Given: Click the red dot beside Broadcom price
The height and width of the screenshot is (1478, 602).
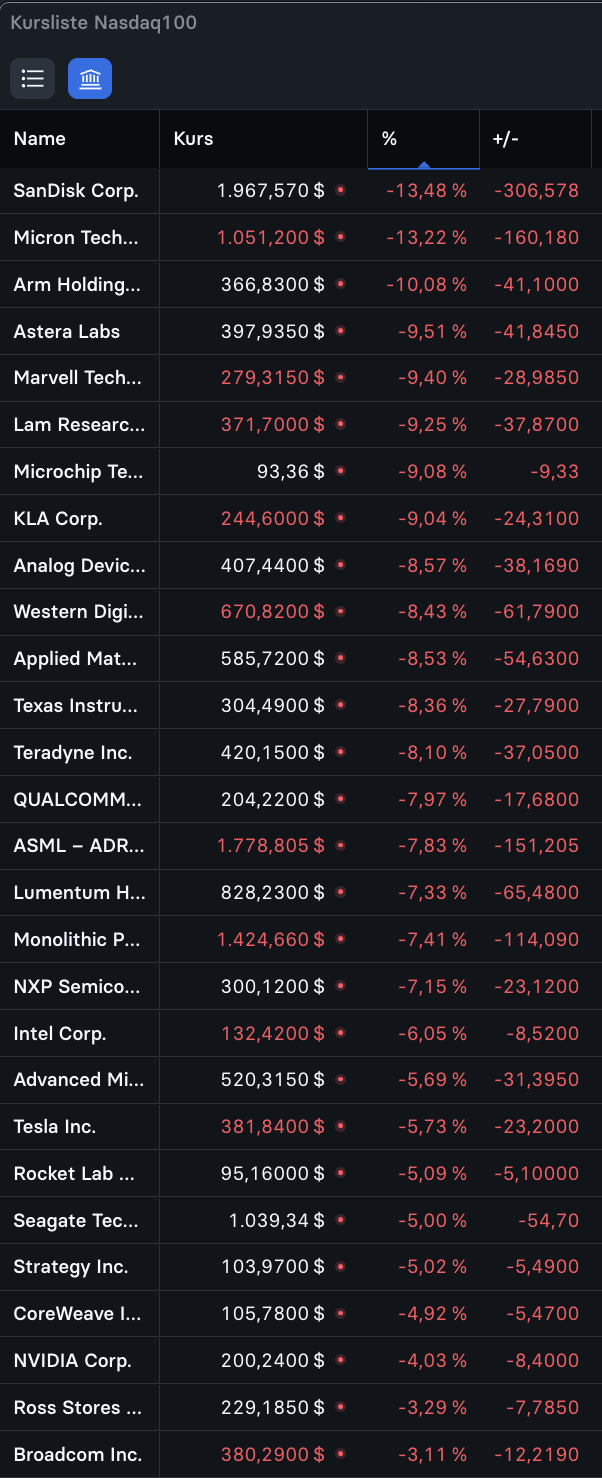Looking at the screenshot, I should 340,1454.
